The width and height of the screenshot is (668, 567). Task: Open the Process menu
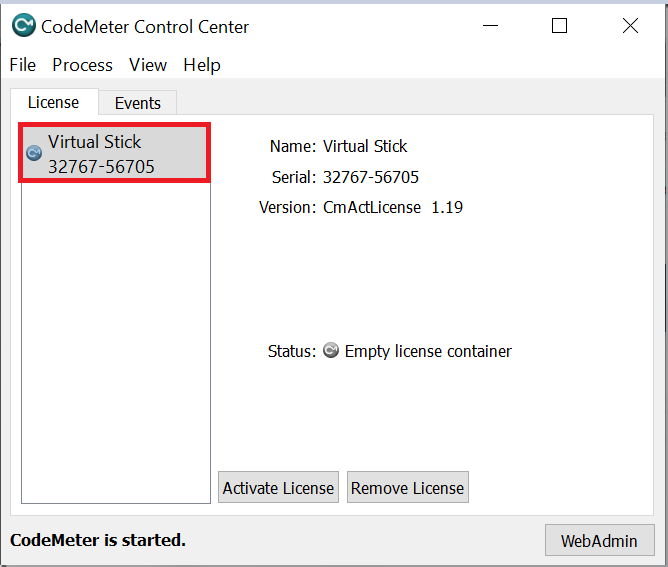click(82, 65)
